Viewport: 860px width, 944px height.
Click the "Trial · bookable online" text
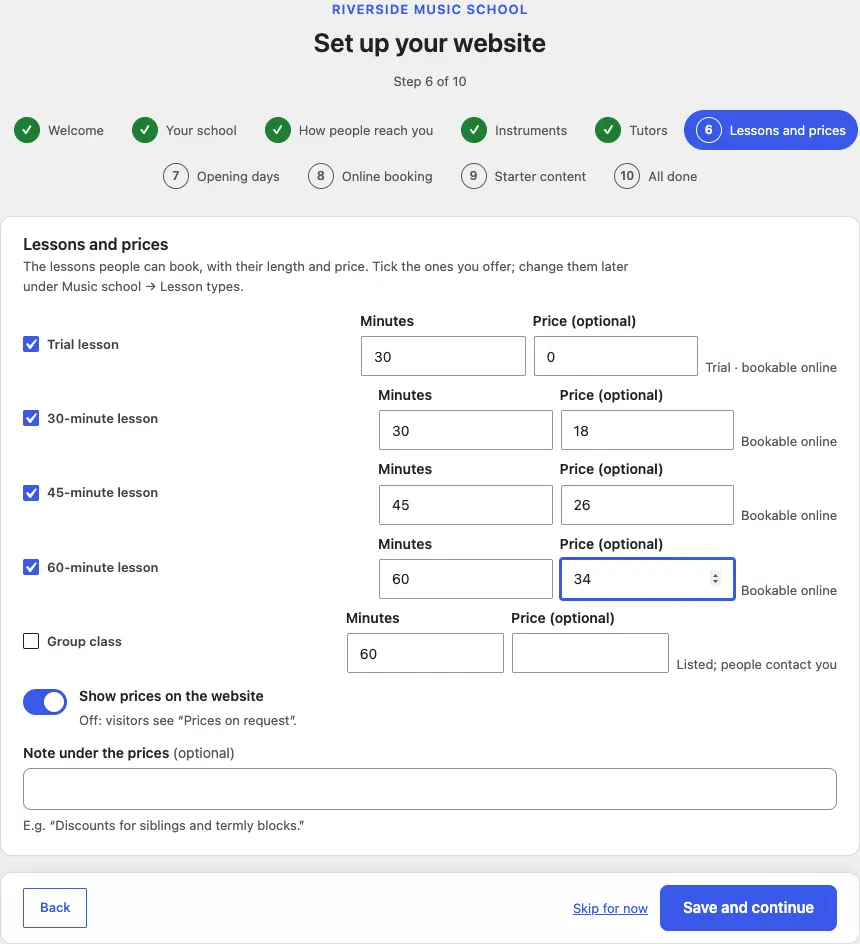click(771, 367)
